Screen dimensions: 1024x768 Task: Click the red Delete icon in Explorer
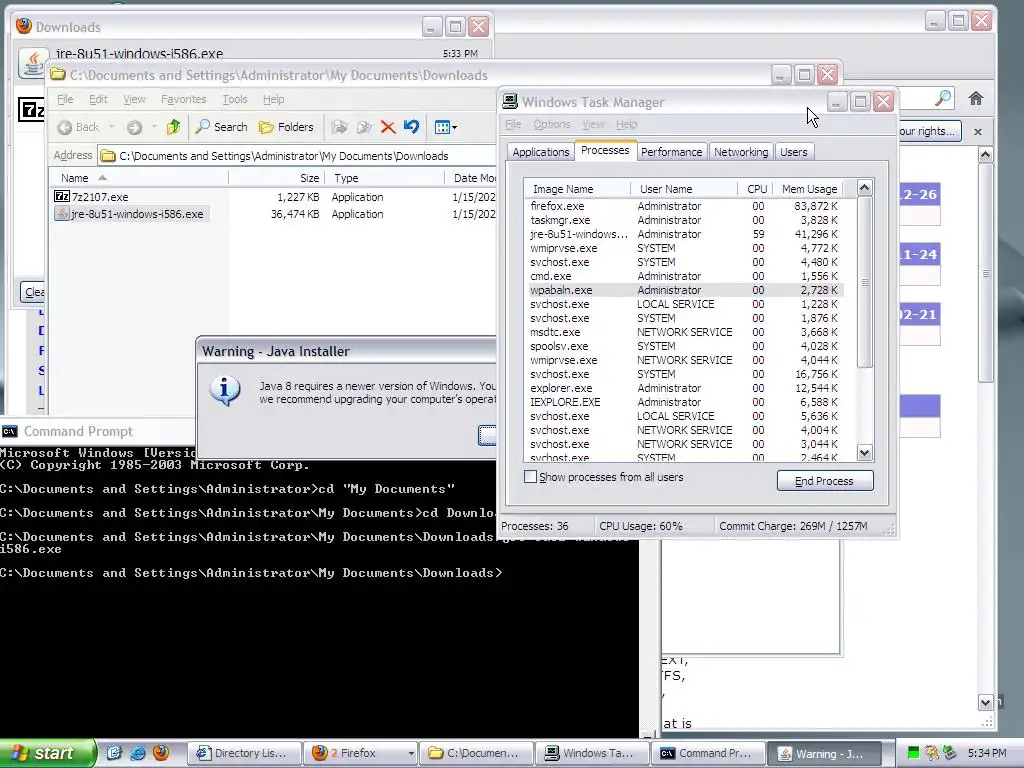(x=388, y=127)
